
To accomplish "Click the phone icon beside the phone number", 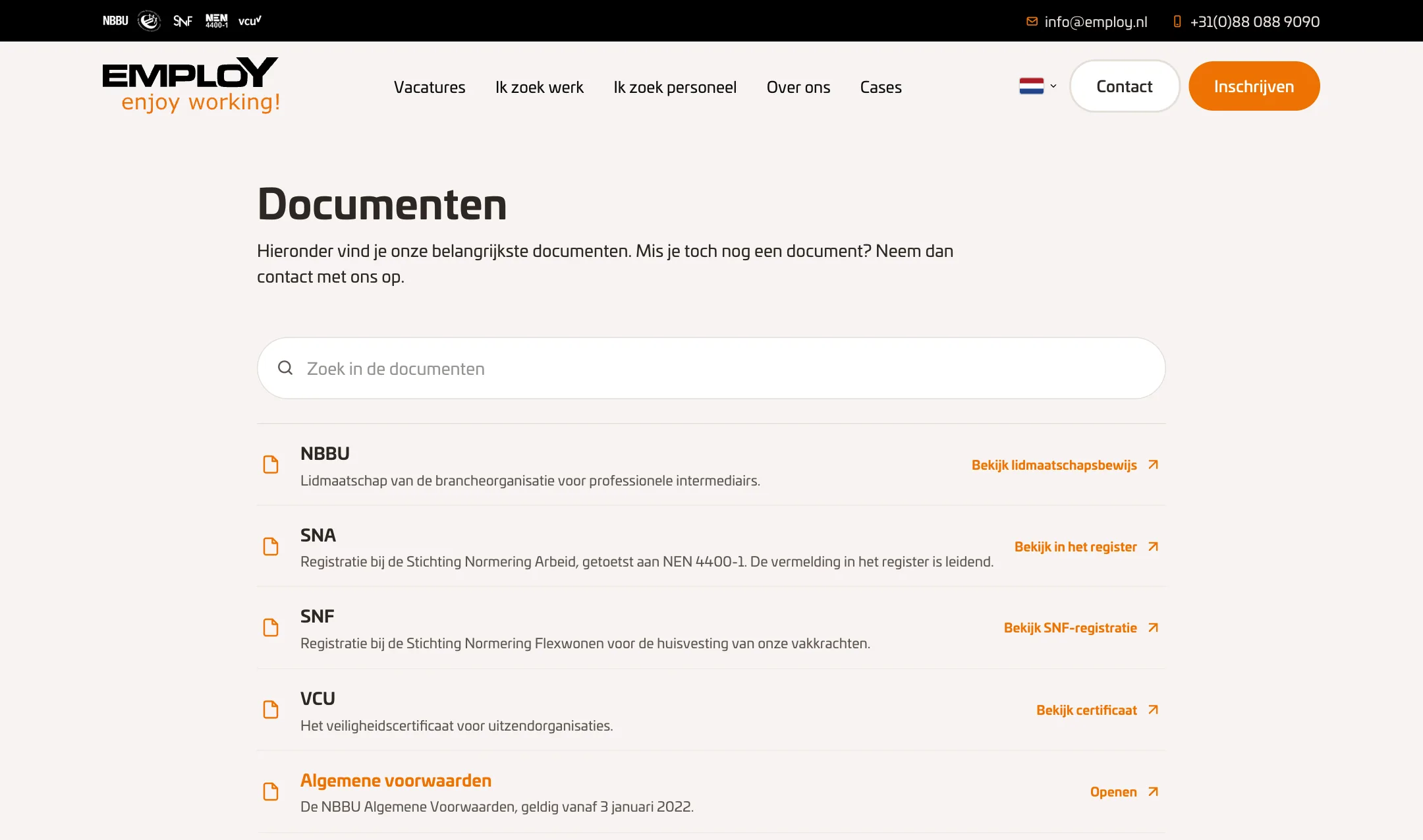I will tap(1177, 22).
